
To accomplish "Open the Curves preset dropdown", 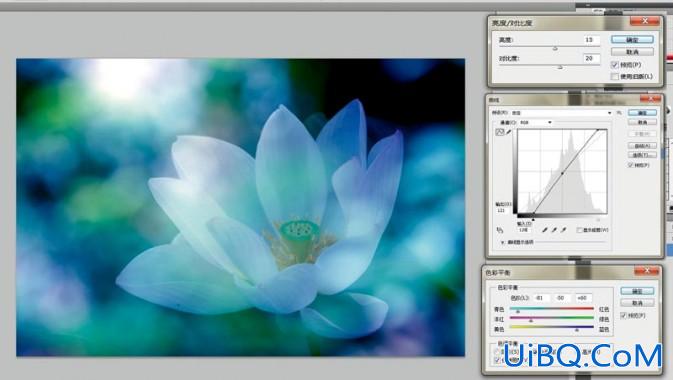I will click(562, 113).
